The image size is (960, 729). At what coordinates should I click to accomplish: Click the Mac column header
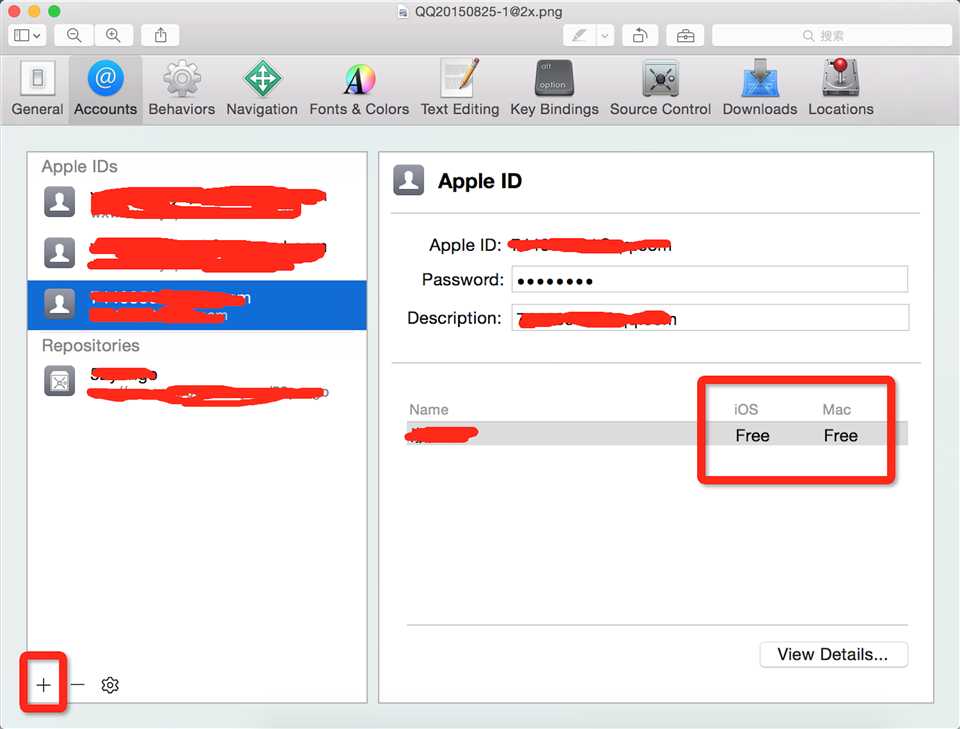point(836,409)
